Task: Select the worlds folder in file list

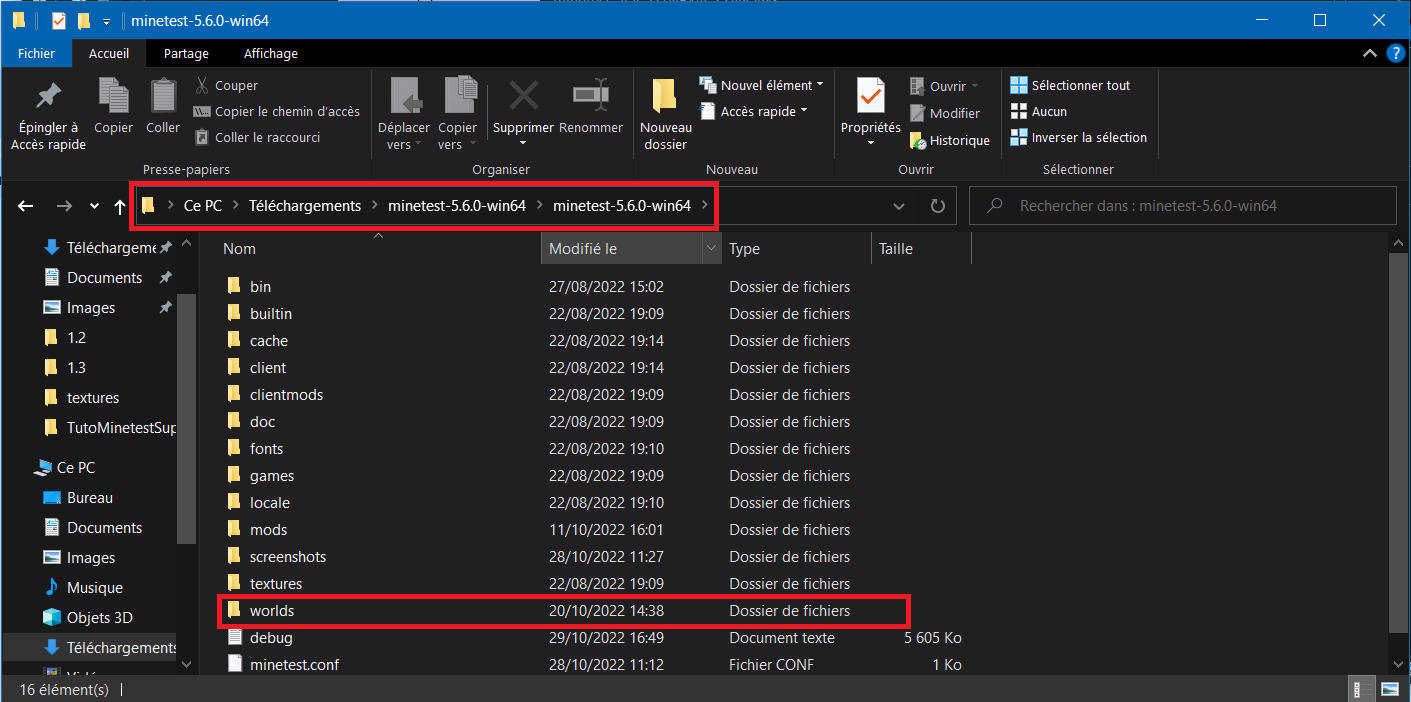Action: [x=272, y=610]
